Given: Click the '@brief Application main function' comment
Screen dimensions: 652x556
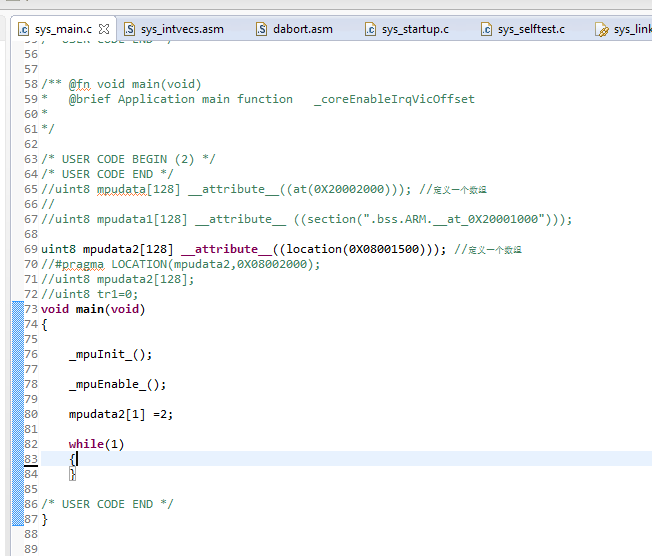Looking at the screenshot, I should (x=180, y=99).
